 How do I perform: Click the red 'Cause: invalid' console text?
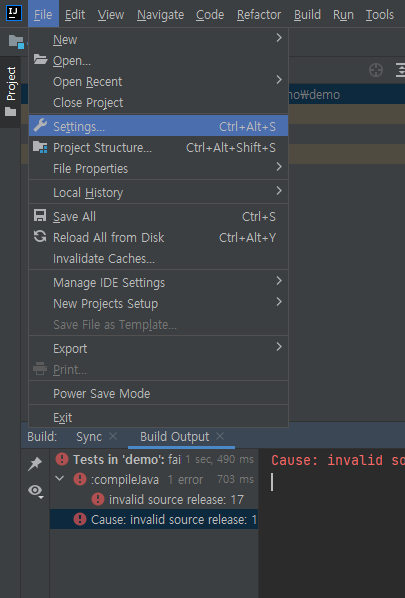[x=338, y=460]
